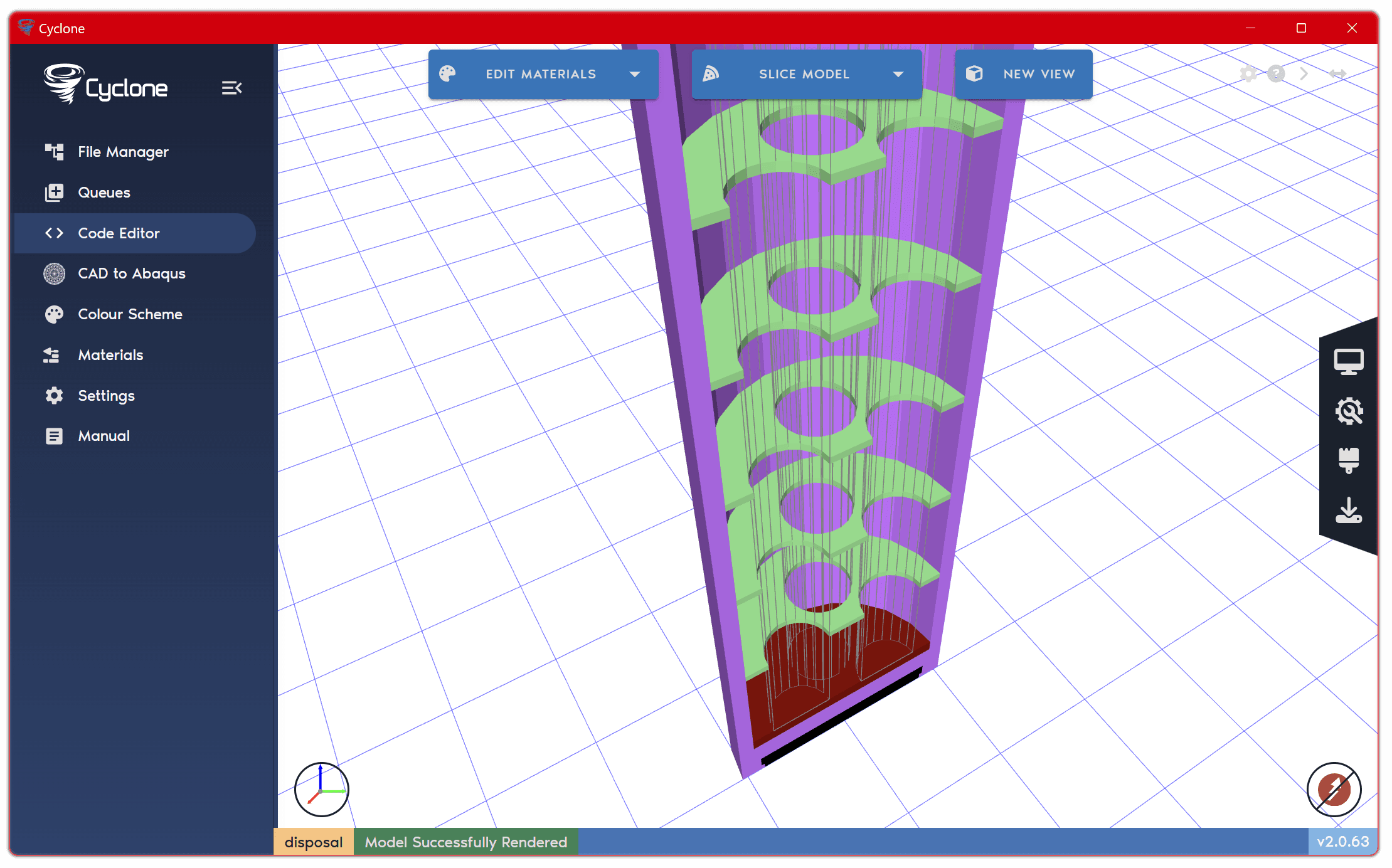
Task: Click the faded help question mark icon
Action: 1276,74
